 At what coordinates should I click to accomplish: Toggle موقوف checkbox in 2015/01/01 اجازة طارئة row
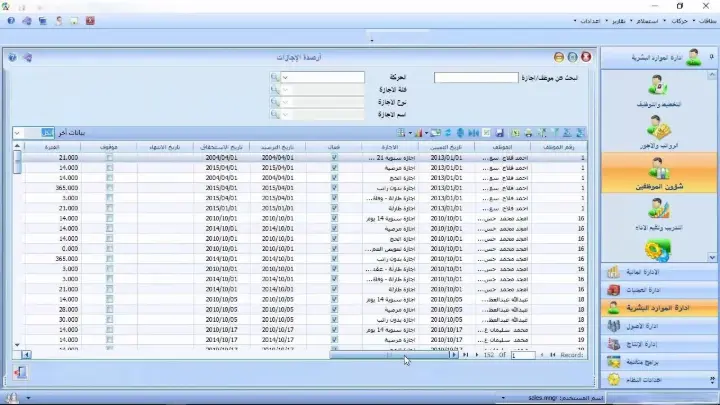click(x=109, y=208)
